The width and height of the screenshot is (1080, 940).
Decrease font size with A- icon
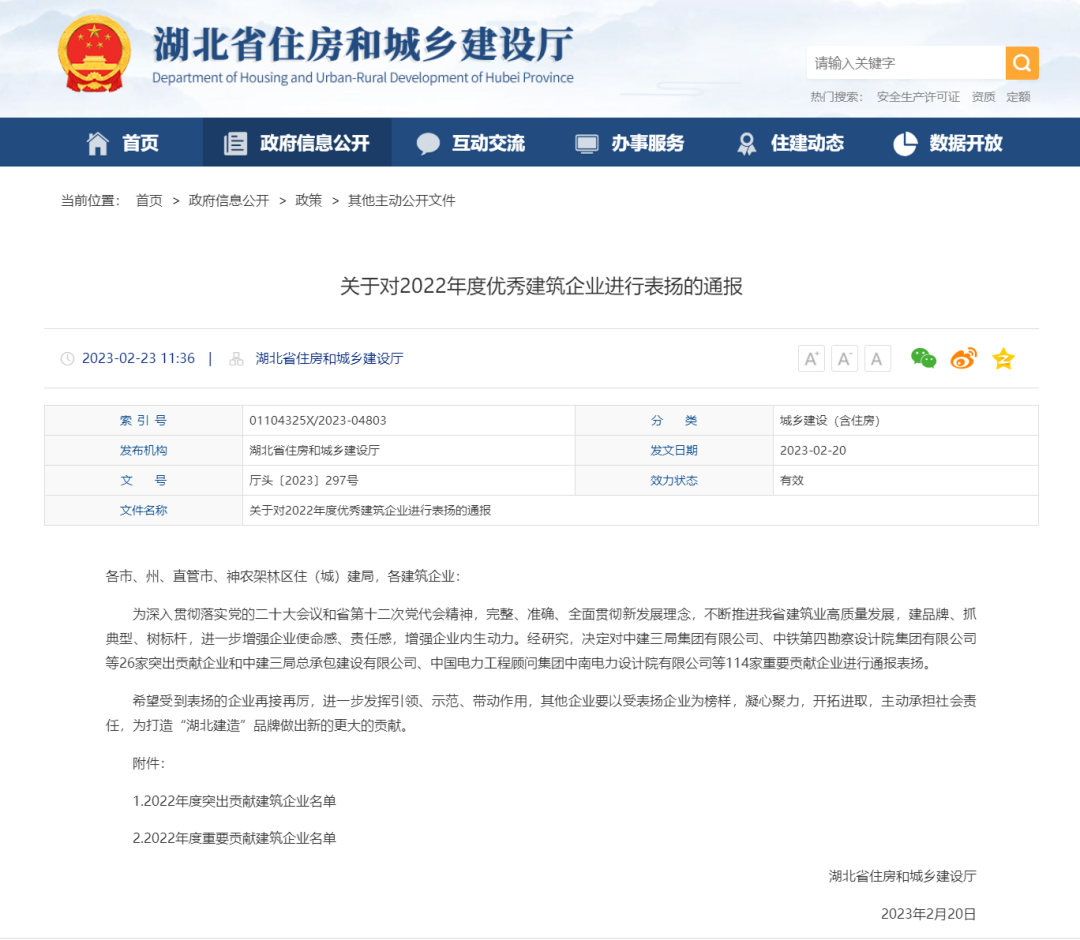844,359
